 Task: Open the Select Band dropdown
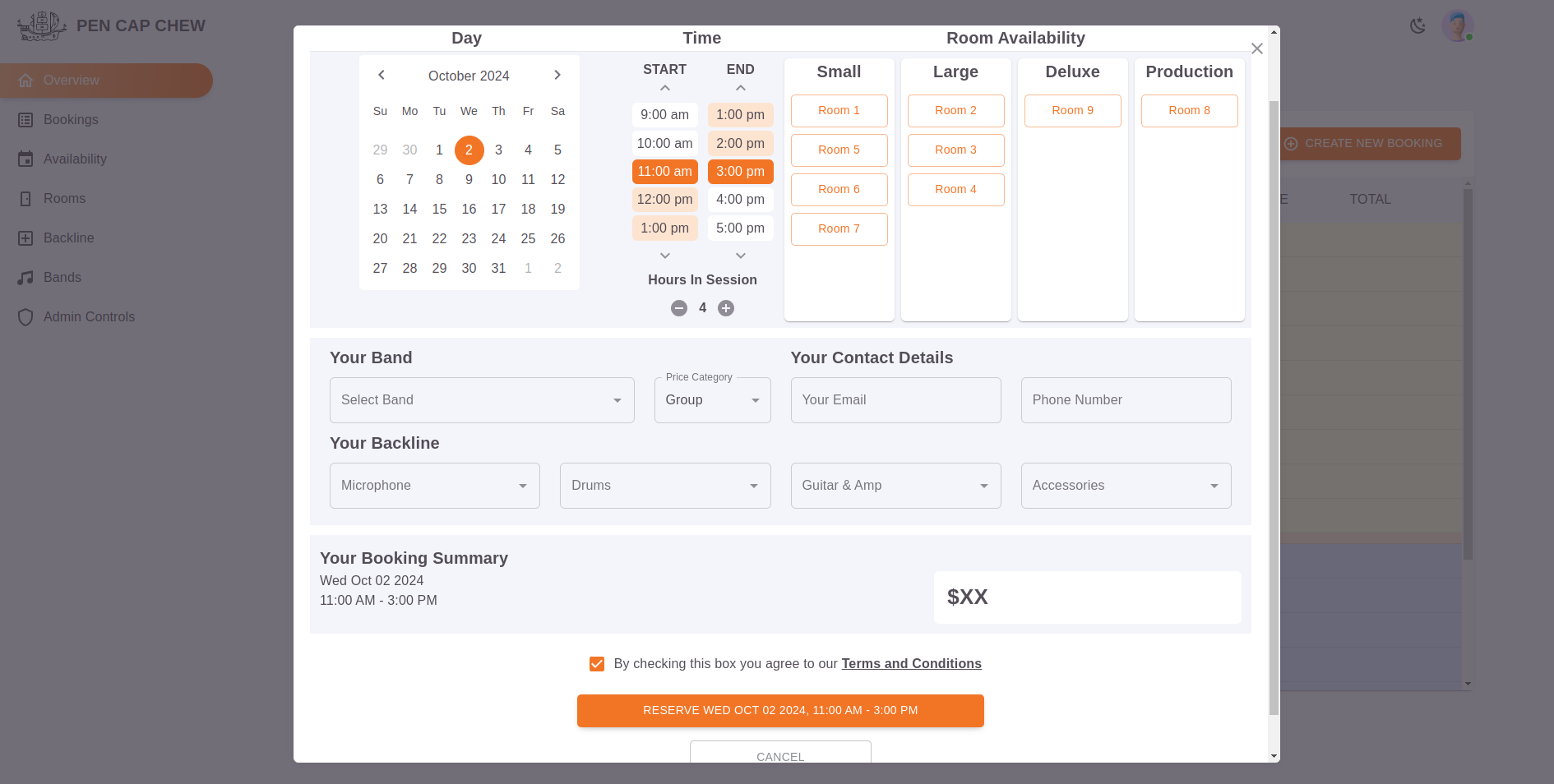[481, 400]
